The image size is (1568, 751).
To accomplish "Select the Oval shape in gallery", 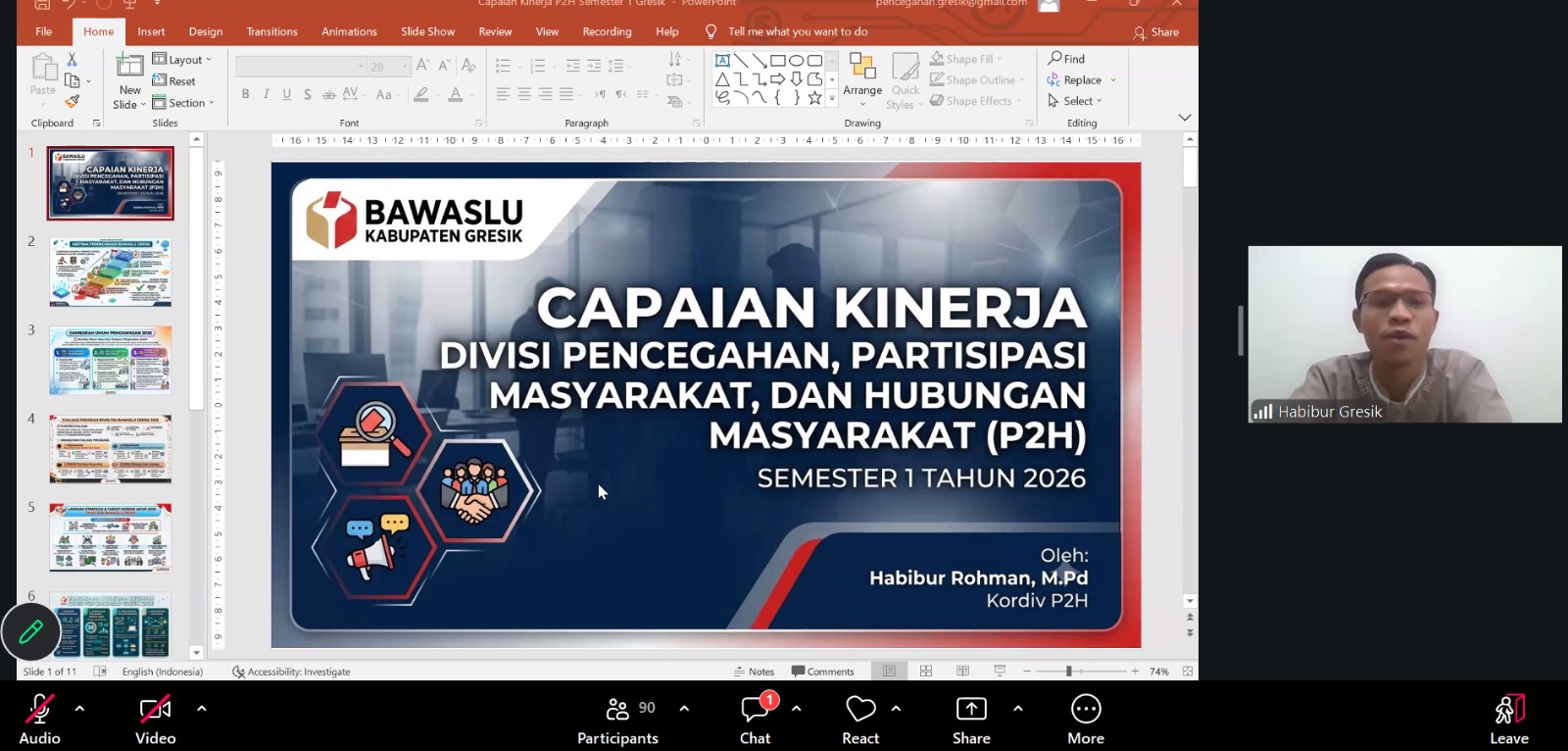I will click(x=796, y=61).
